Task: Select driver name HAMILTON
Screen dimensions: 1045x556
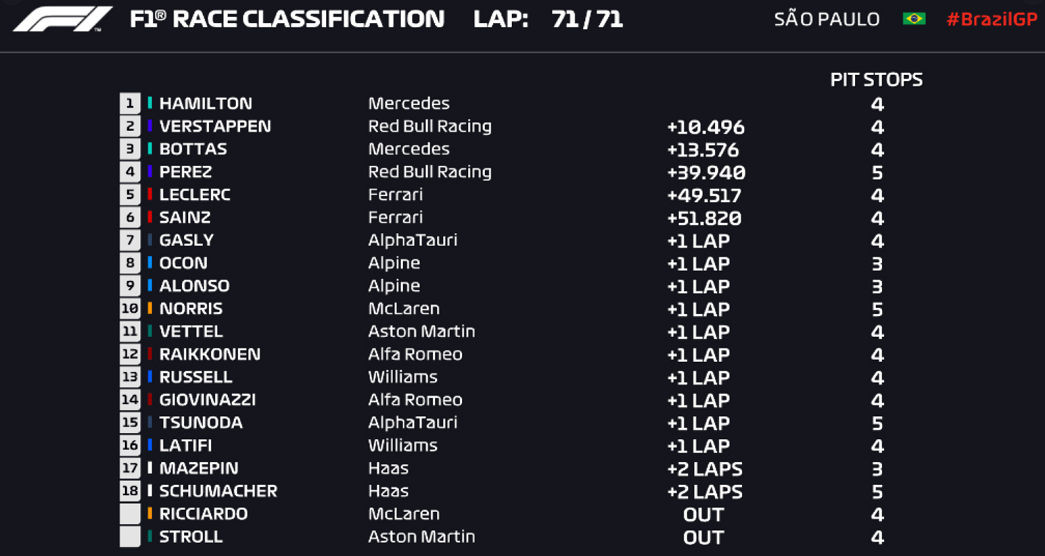Action: 205,103
